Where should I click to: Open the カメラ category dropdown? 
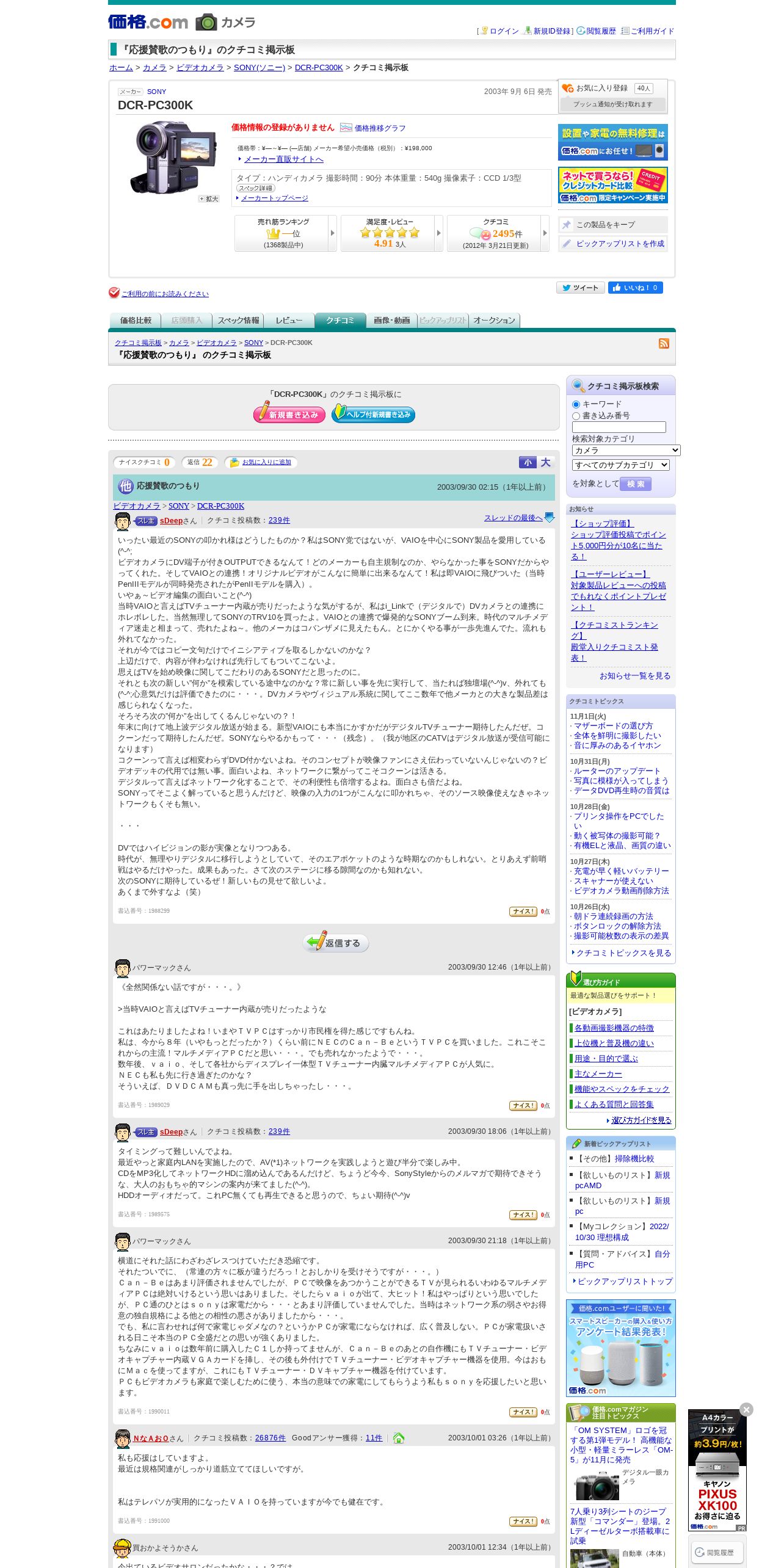pyautogui.click(x=626, y=450)
